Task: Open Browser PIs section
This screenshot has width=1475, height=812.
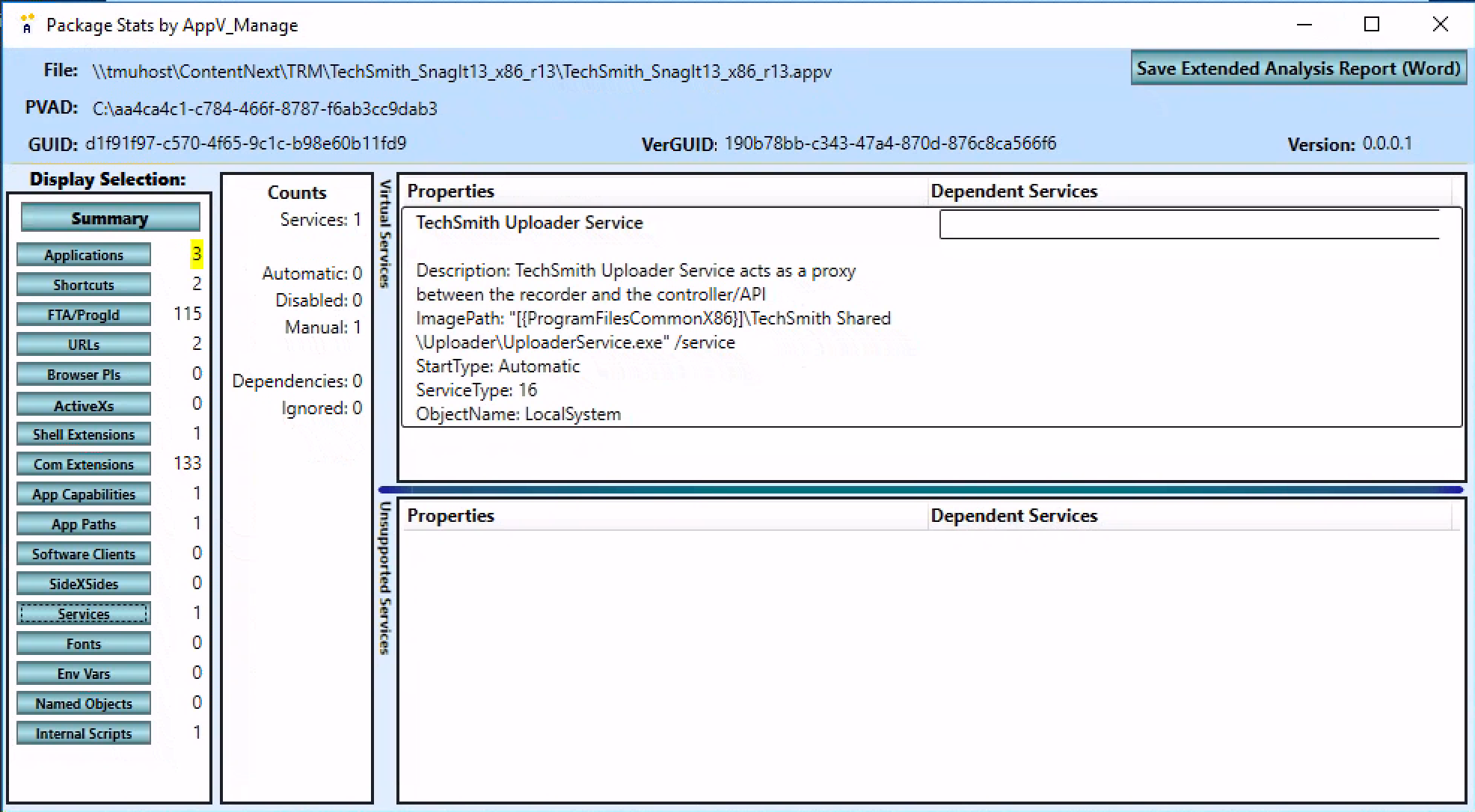Action: coord(84,375)
